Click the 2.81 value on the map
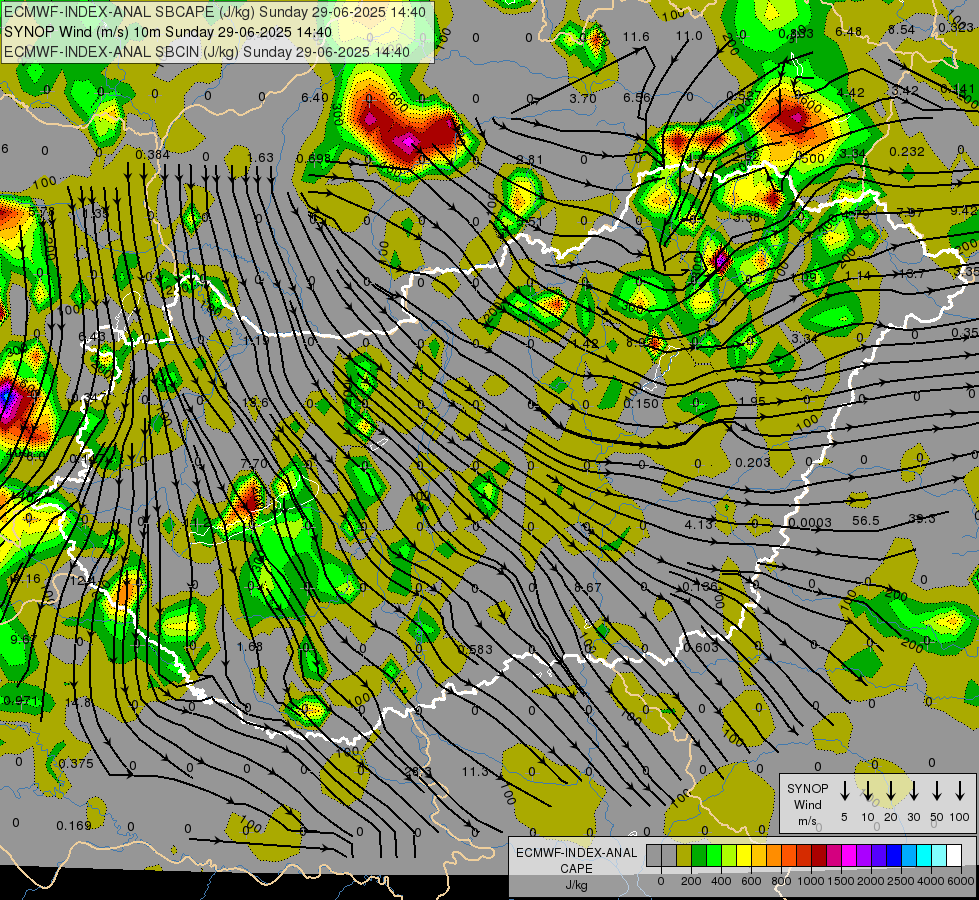Viewport: 979px width, 900px height. (x=529, y=159)
